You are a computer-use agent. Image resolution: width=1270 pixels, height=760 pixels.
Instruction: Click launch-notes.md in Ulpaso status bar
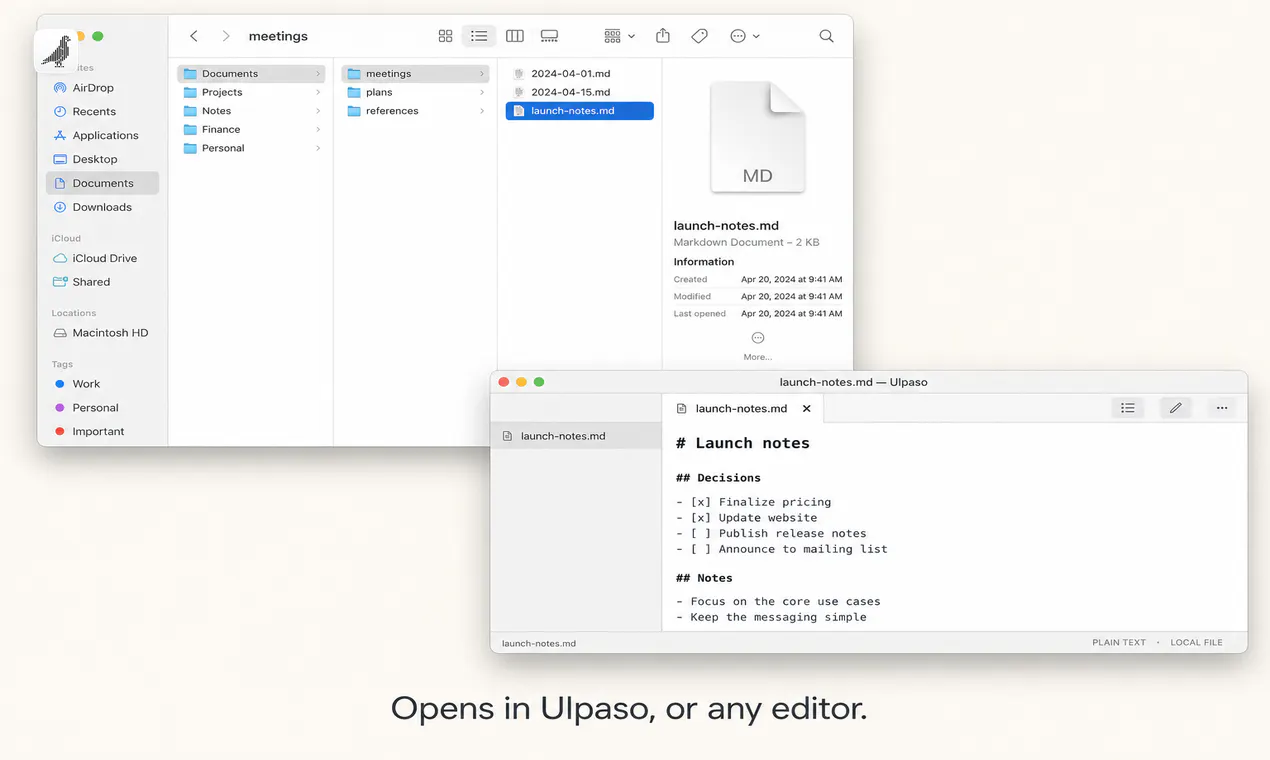(538, 644)
